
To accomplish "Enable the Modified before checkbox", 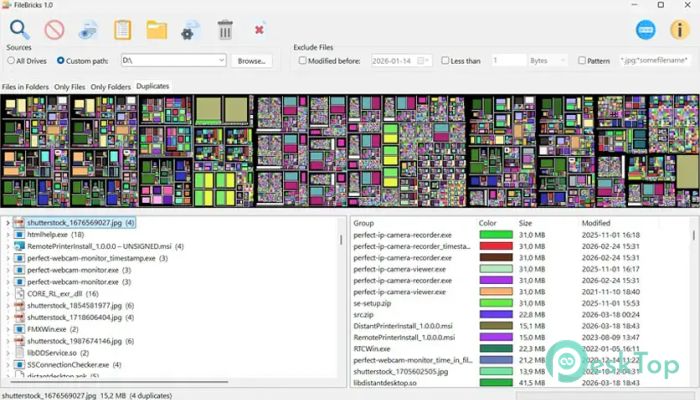I will (302, 60).
